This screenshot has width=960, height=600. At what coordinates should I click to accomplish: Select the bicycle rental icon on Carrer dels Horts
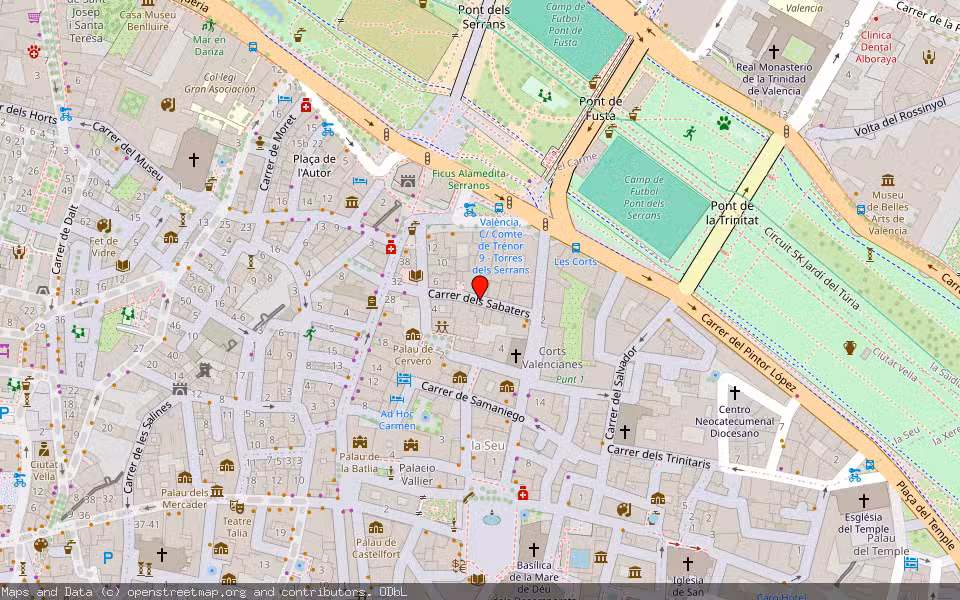[x=64, y=112]
